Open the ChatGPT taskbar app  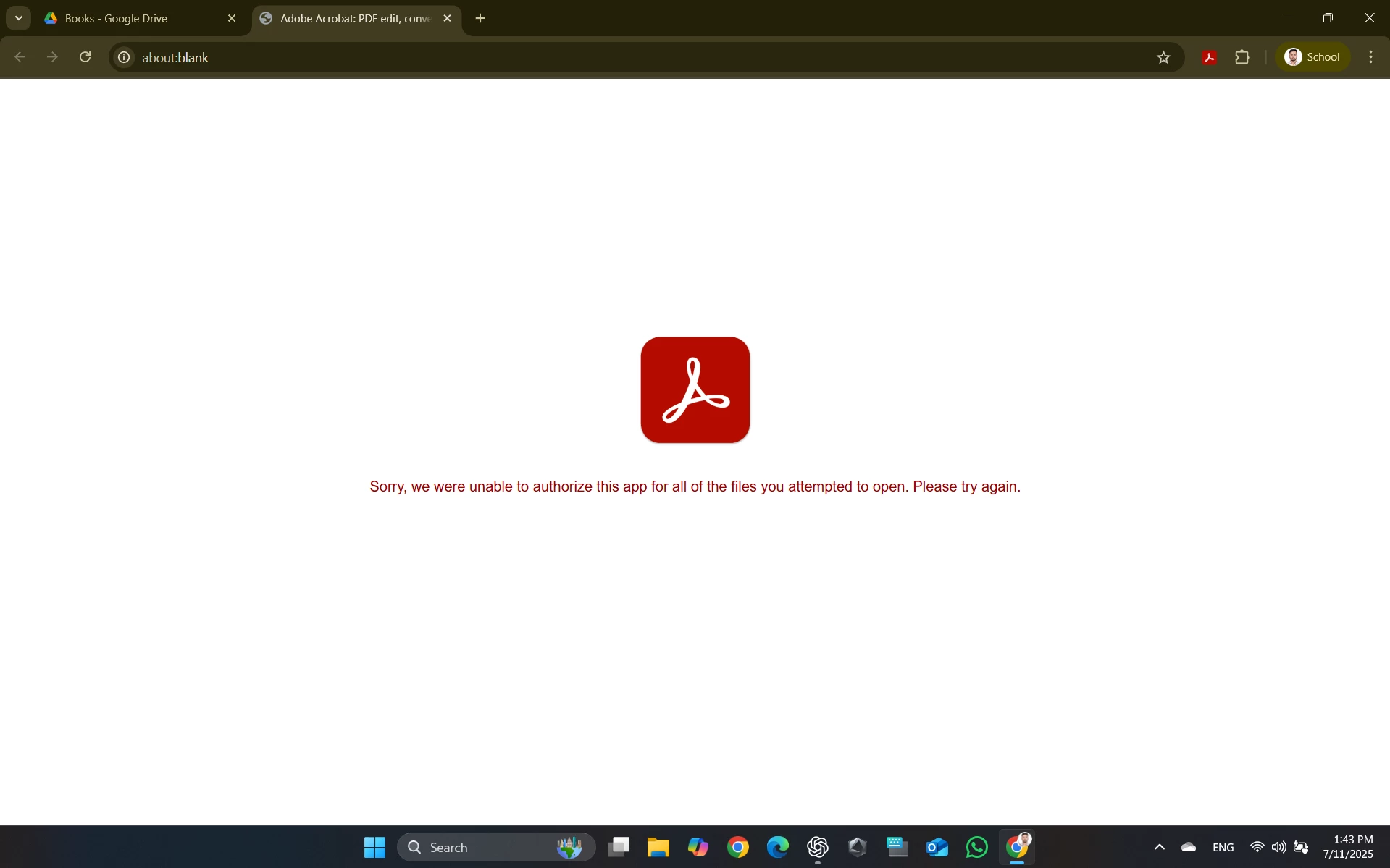coord(818,847)
